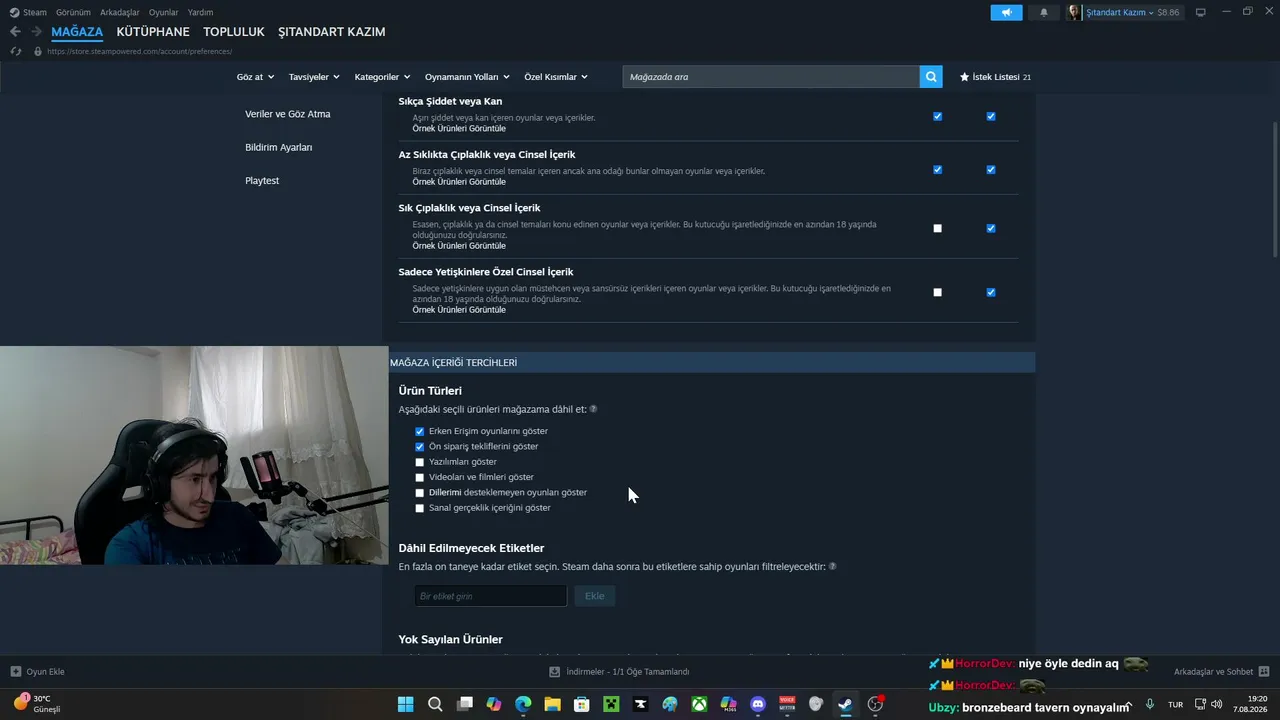Uncheck 'Erken Erişim oyunlarını göster'
The height and width of the screenshot is (720, 1280).
coord(420,431)
